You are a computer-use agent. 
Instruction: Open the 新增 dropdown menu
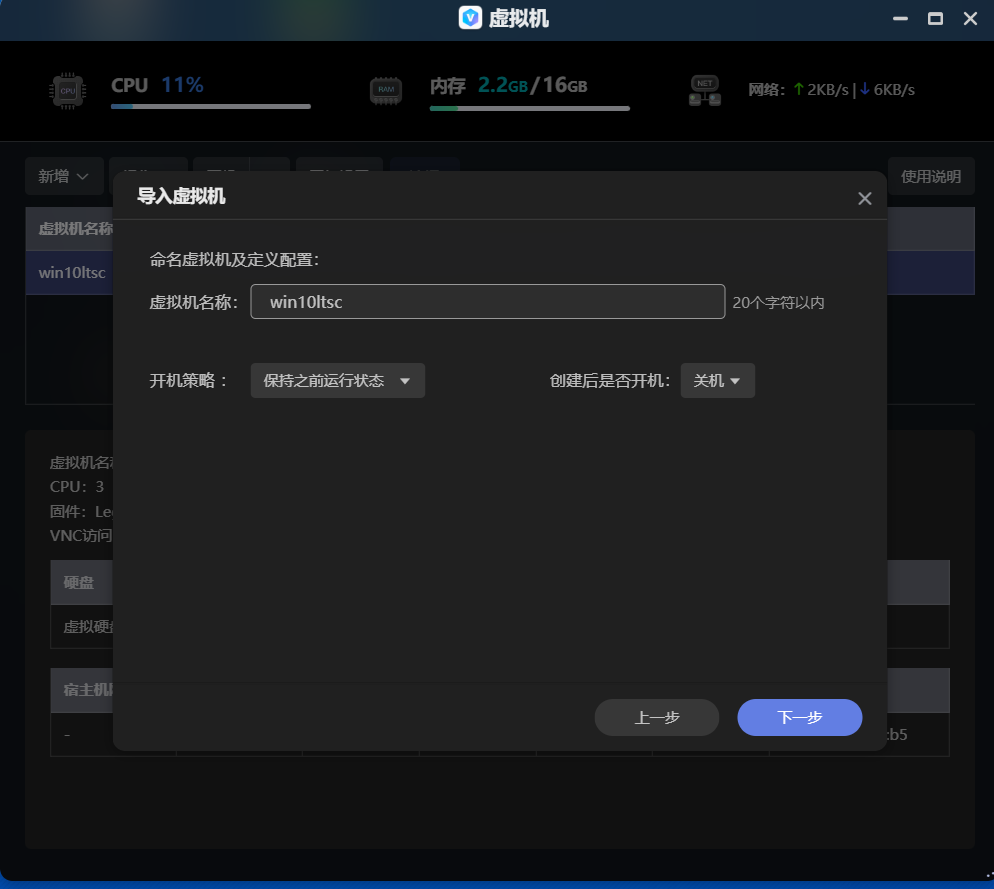tap(63, 176)
